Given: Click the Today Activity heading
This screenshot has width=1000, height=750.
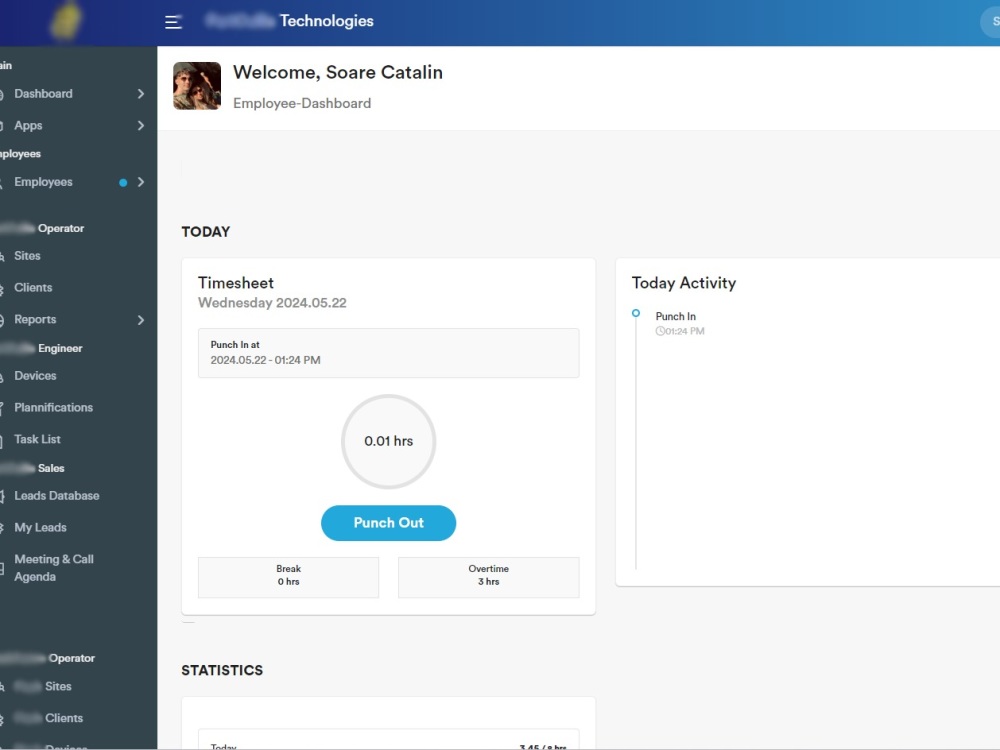Looking at the screenshot, I should [684, 283].
